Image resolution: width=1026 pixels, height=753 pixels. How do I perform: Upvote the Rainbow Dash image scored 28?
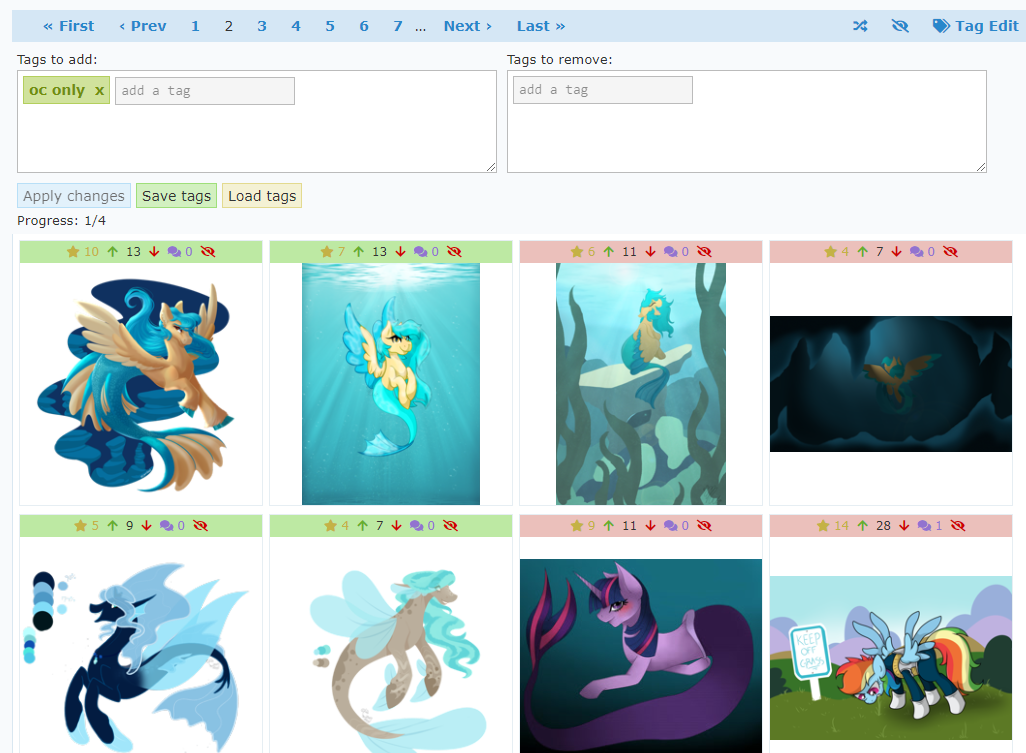pos(862,526)
